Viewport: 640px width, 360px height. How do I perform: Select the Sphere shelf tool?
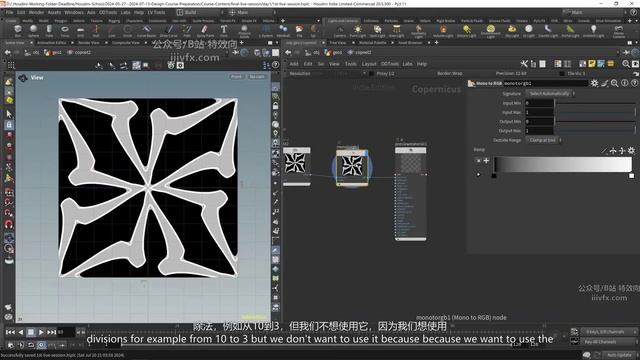(33, 31)
